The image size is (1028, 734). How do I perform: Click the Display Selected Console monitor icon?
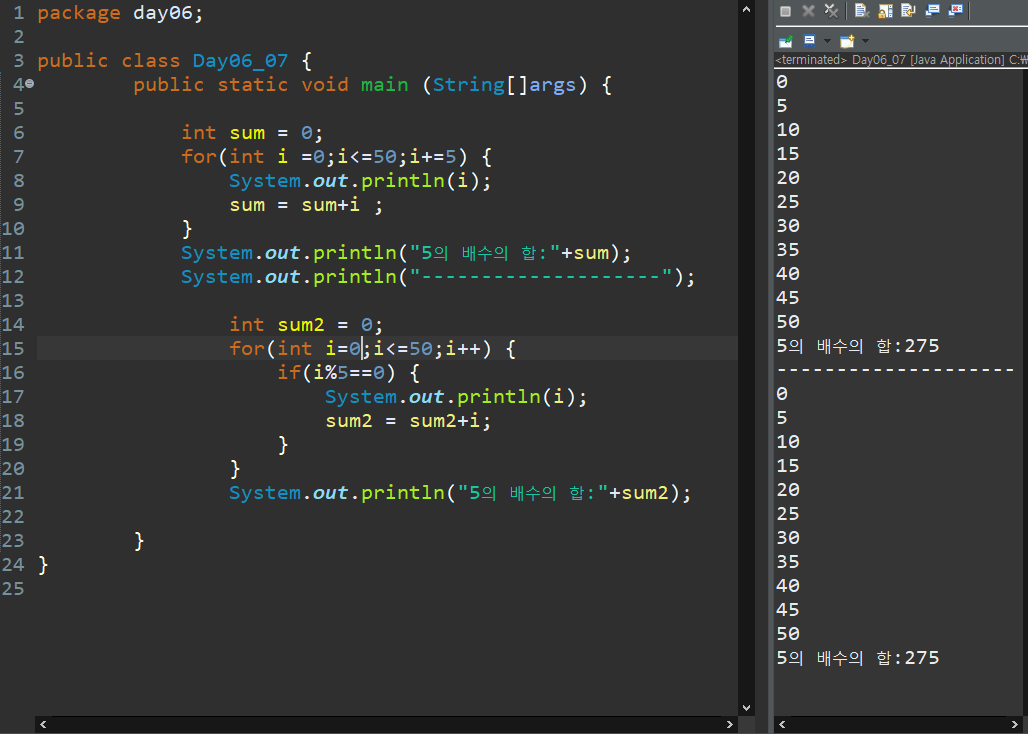810,41
